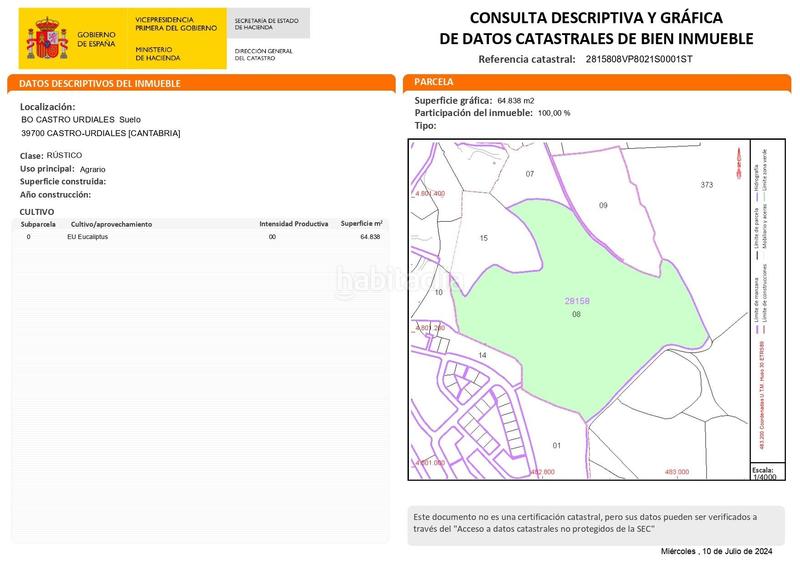Screen dimensions: 800x565
Task: Click the habitaclia watermark on the document
Action: coord(400,282)
